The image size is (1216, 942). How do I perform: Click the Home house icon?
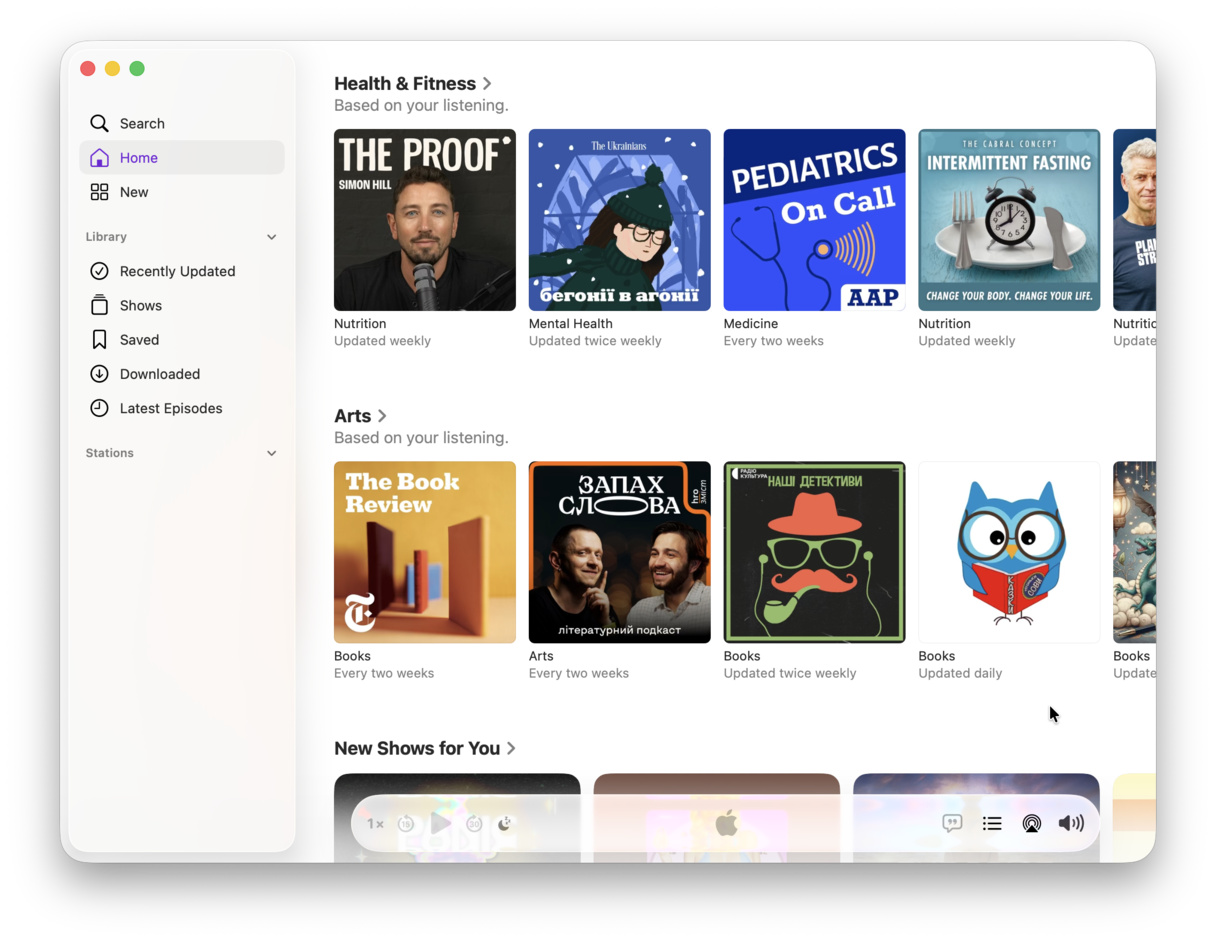pyautogui.click(x=99, y=157)
